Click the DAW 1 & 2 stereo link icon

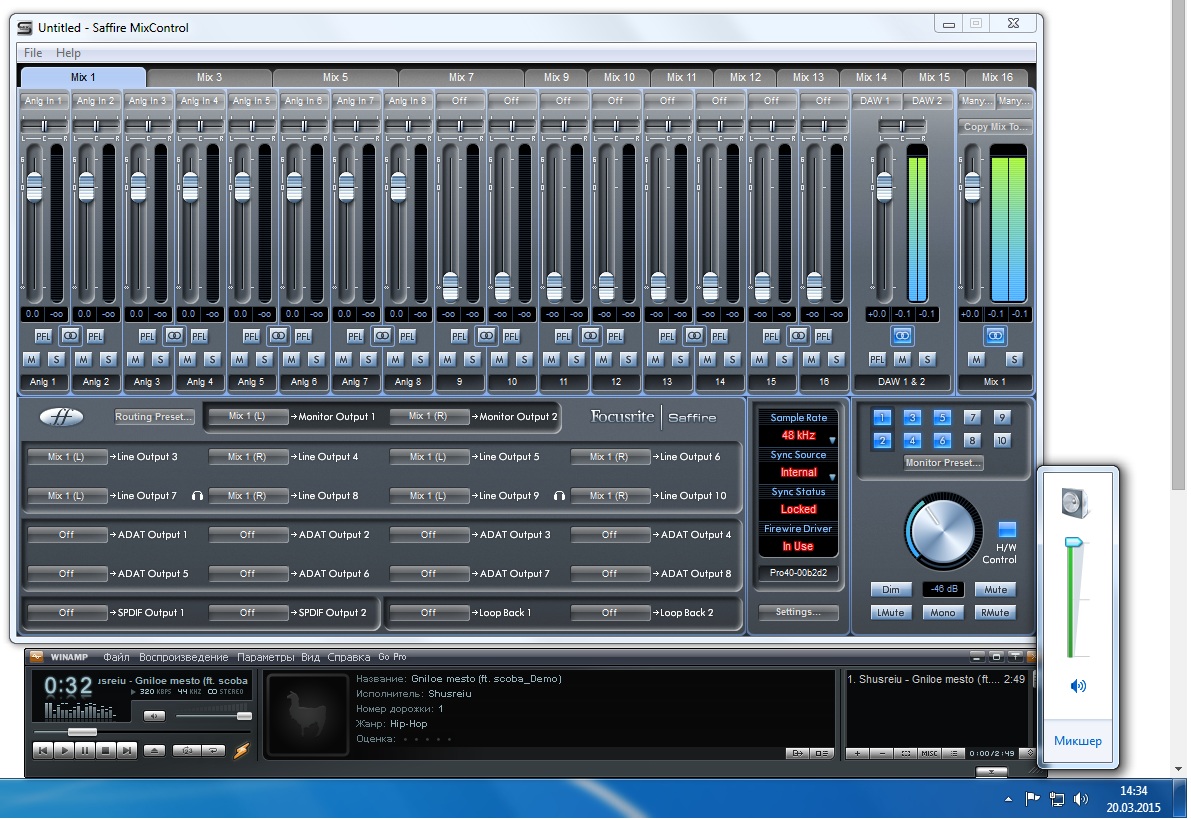click(902, 335)
